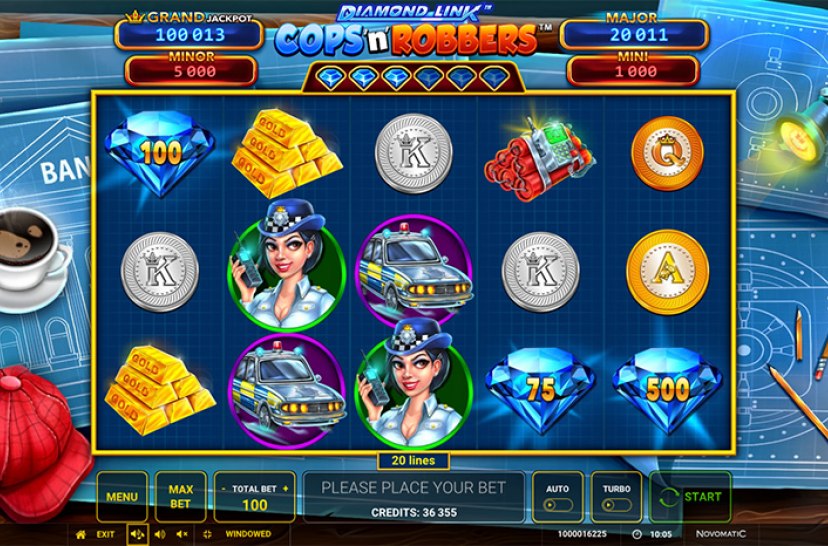Click the Windowed label
The width and height of the screenshot is (828, 546).
tap(248, 534)
